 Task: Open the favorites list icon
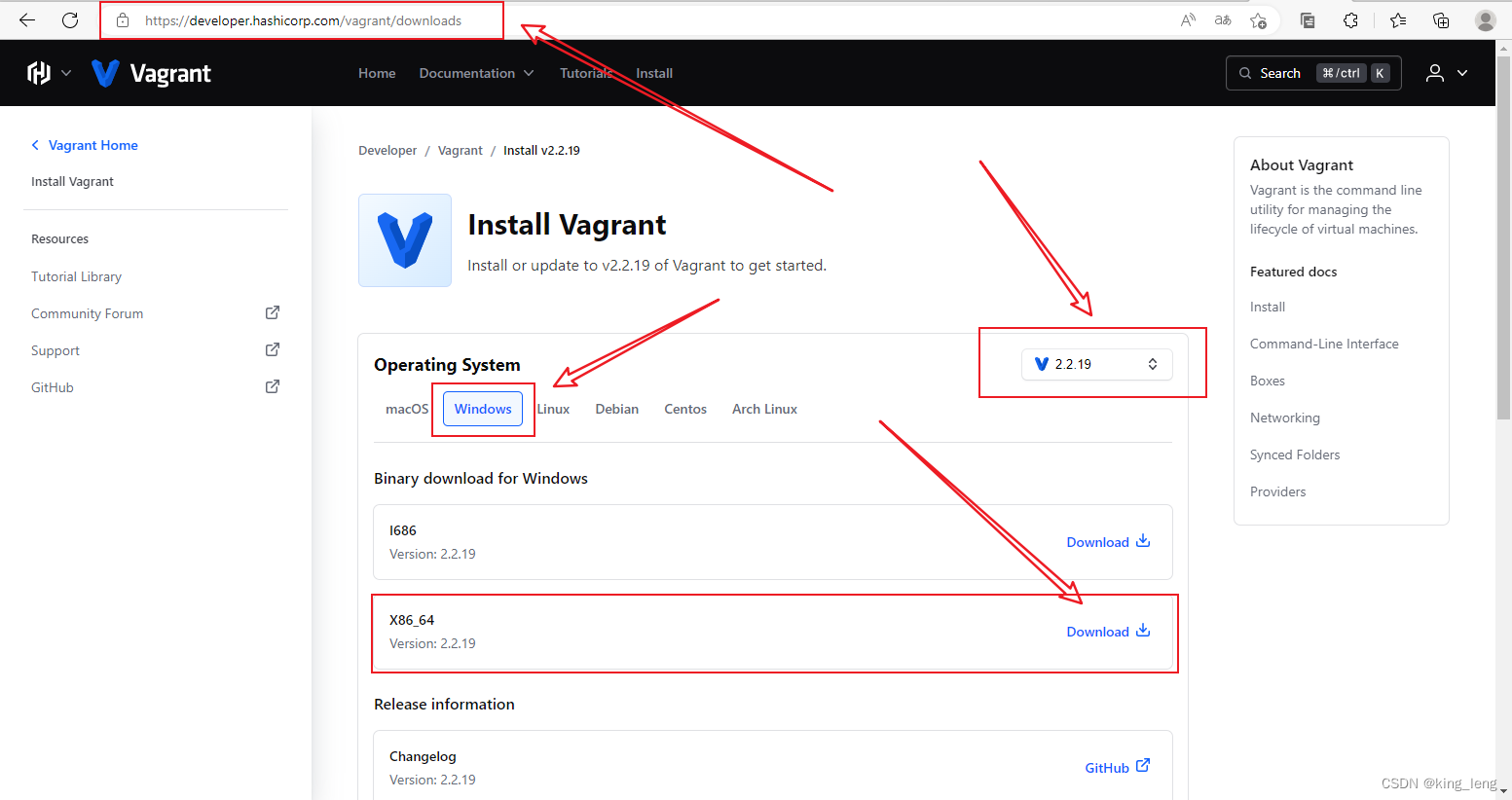[x=1398, y=20]
